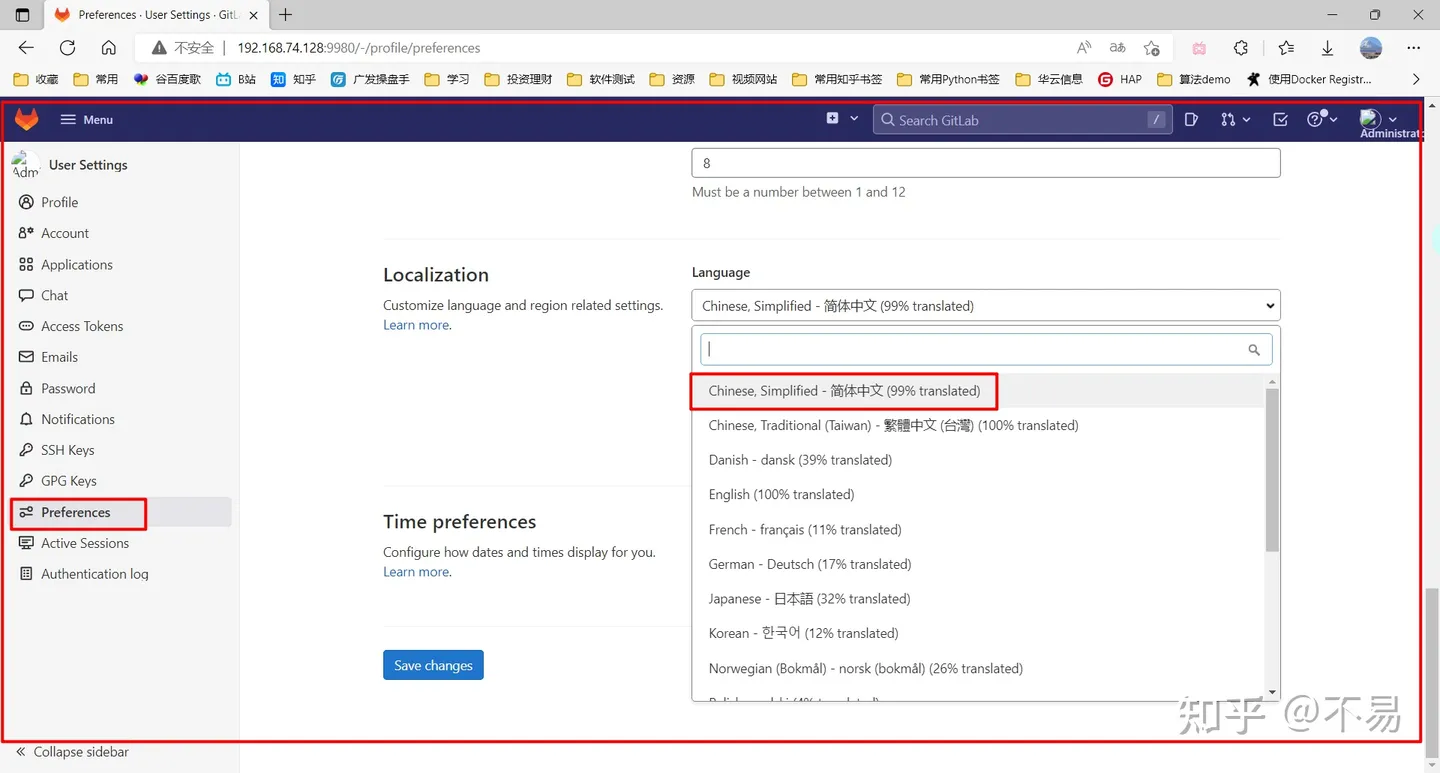Screen dimensions: 1440x773
Task: Click the Collapse sidebar control
Action: coord(72,752)
